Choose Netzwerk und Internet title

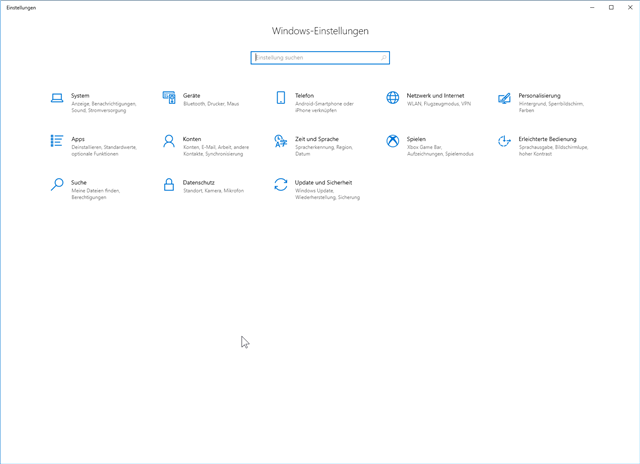(436, 95)
